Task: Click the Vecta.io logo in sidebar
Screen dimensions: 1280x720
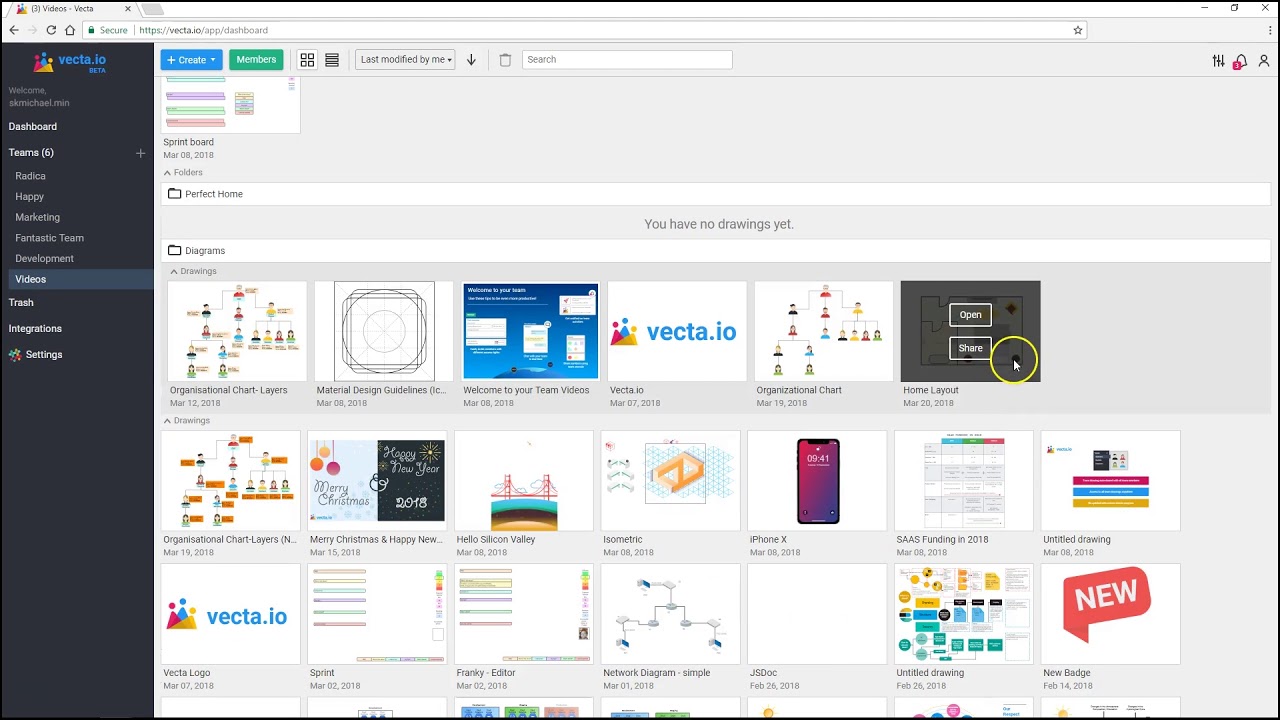Action: [x=69, y=62]
